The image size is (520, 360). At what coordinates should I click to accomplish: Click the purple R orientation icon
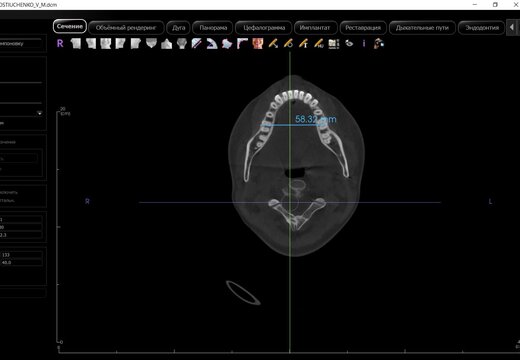[60, 43]
